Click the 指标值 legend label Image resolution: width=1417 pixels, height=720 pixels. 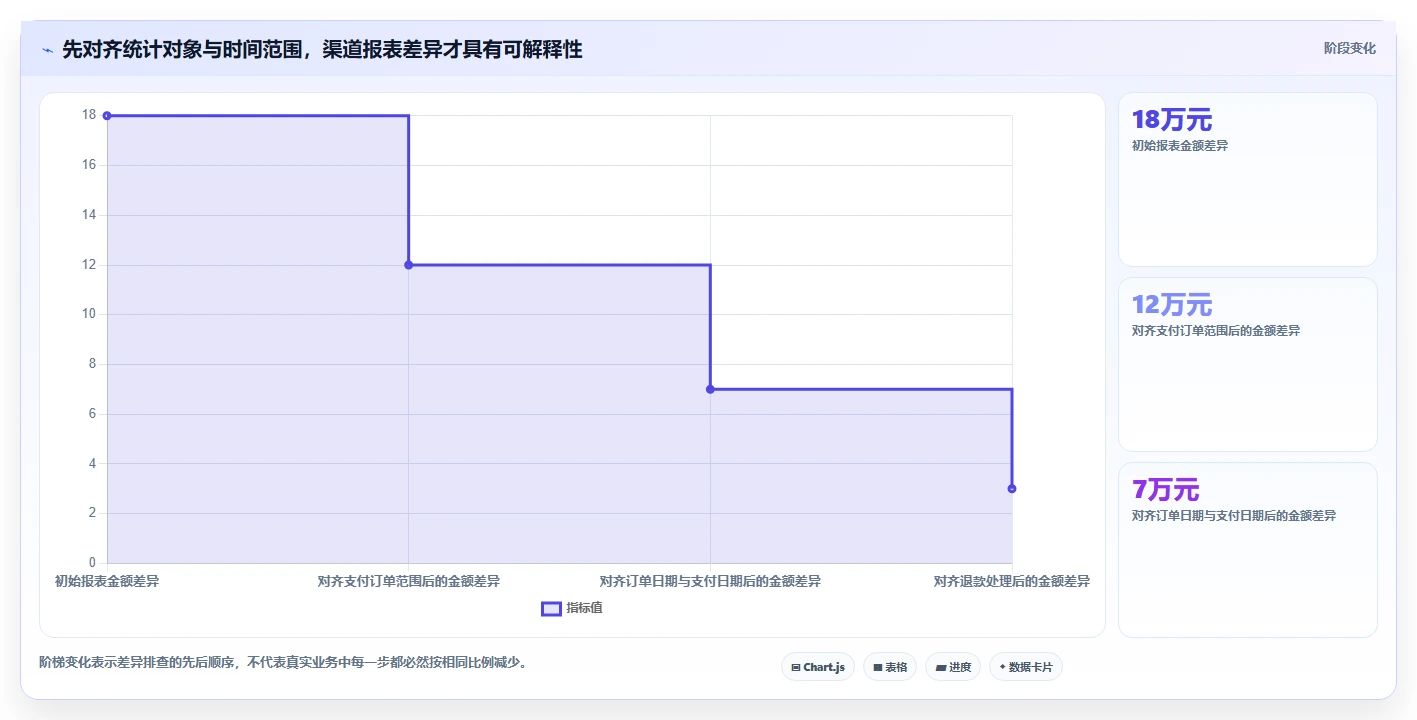[584, 608]
